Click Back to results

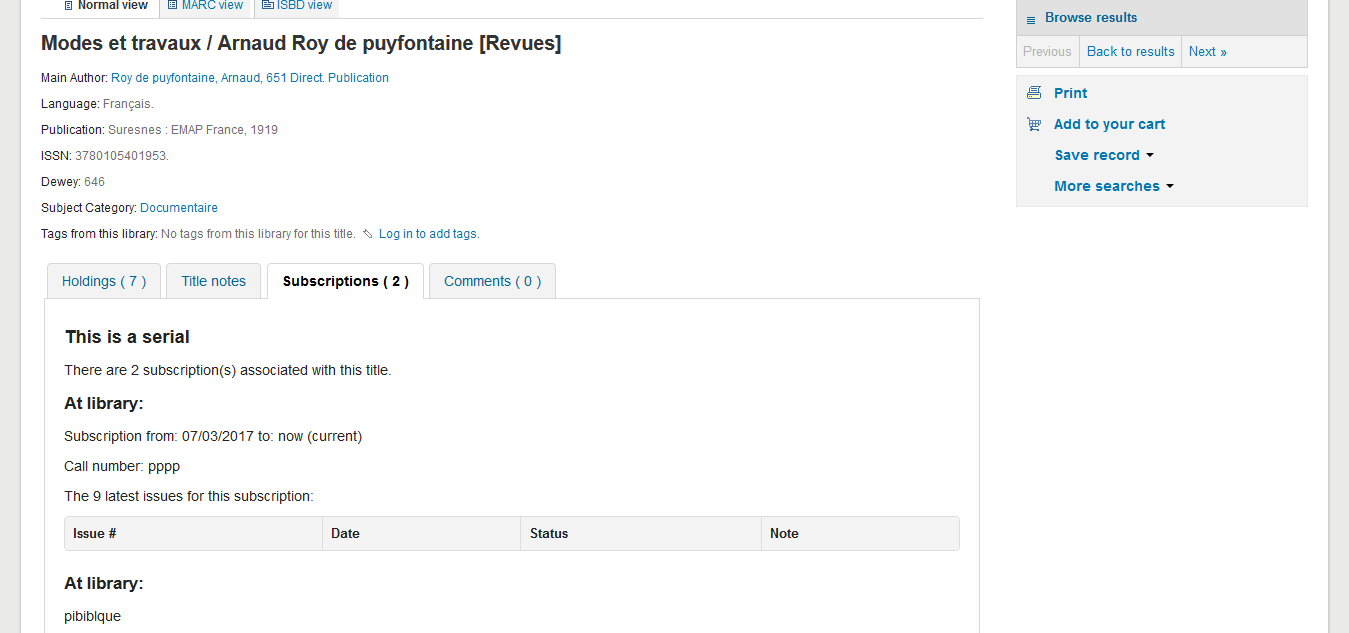1130,52
